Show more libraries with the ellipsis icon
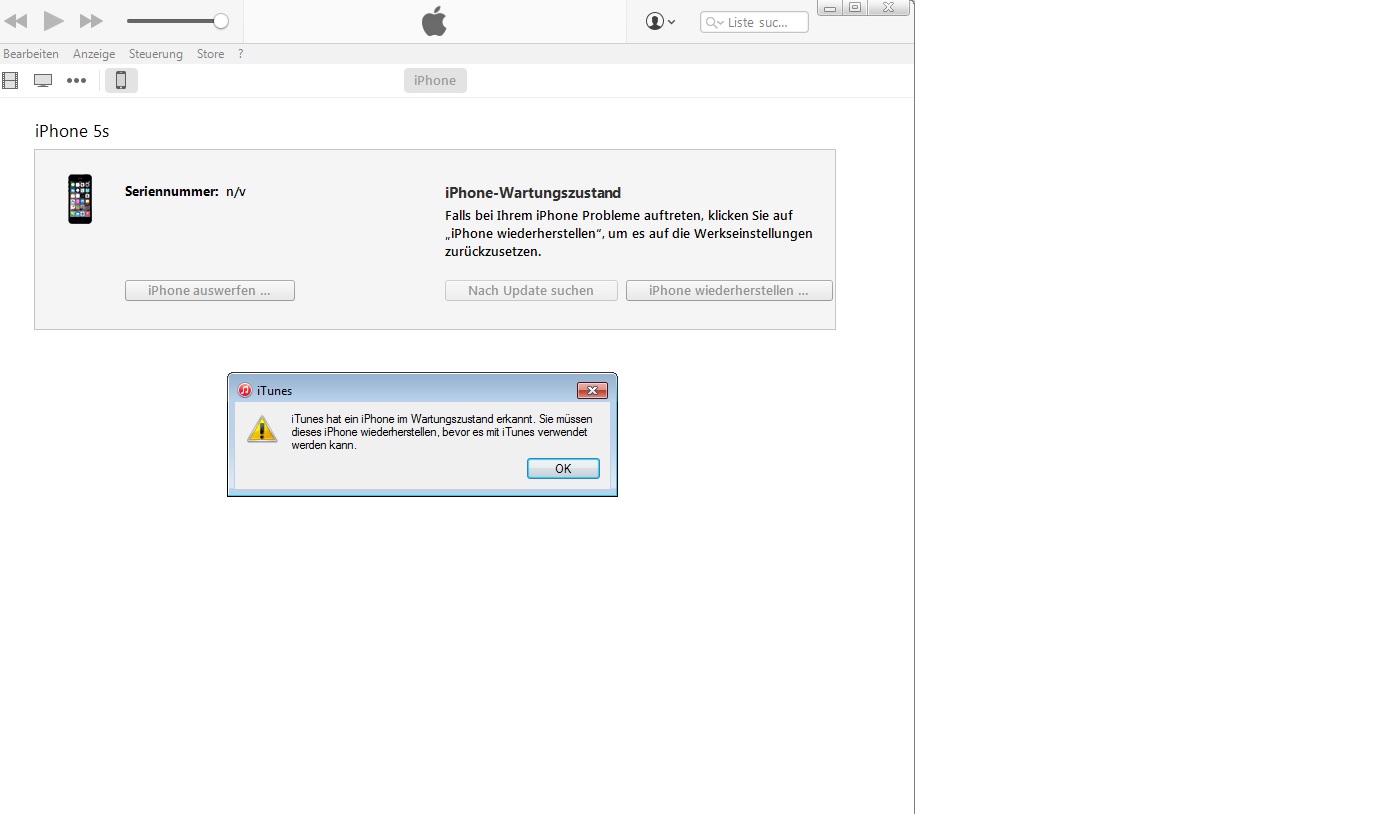 [77, 81]
